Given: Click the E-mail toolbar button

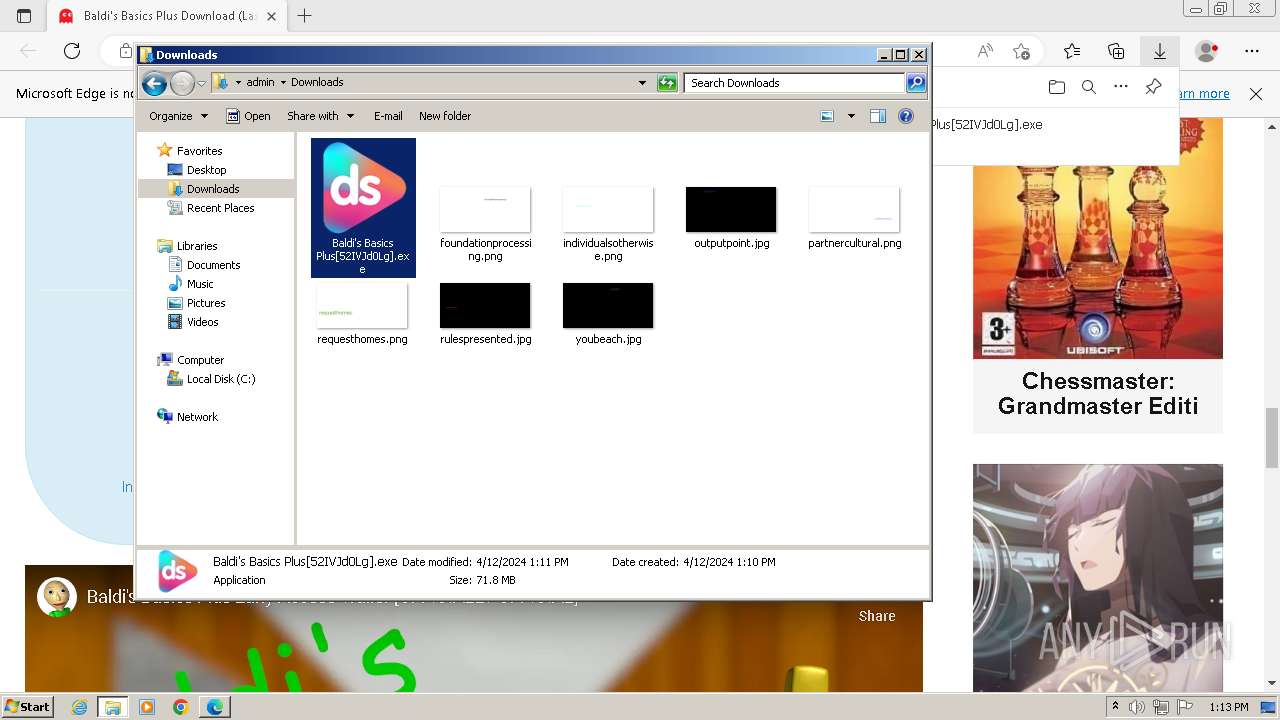Looking at the screenshot, I should 388,116.
